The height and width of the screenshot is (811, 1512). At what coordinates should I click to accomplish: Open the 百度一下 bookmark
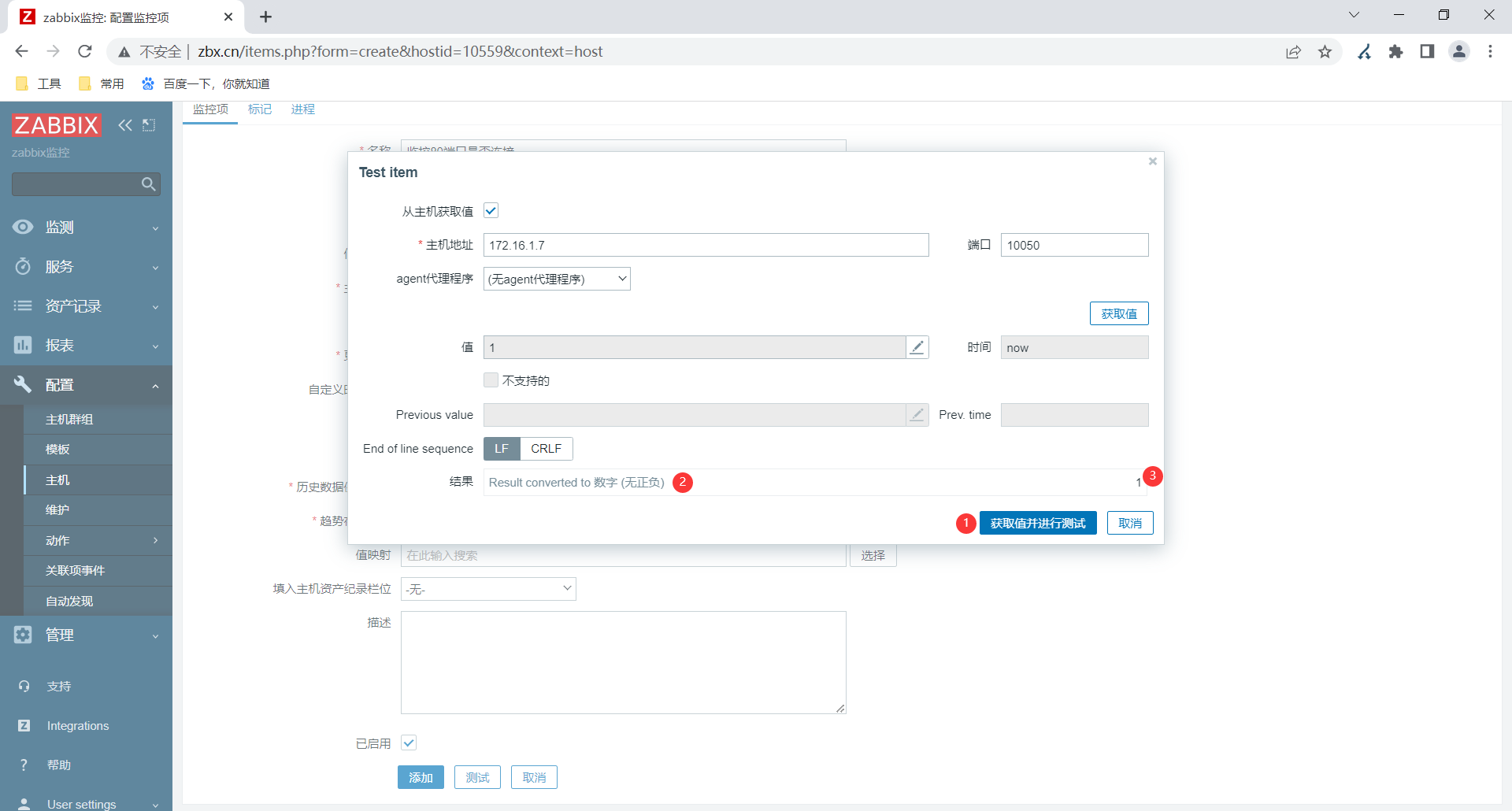206,83
